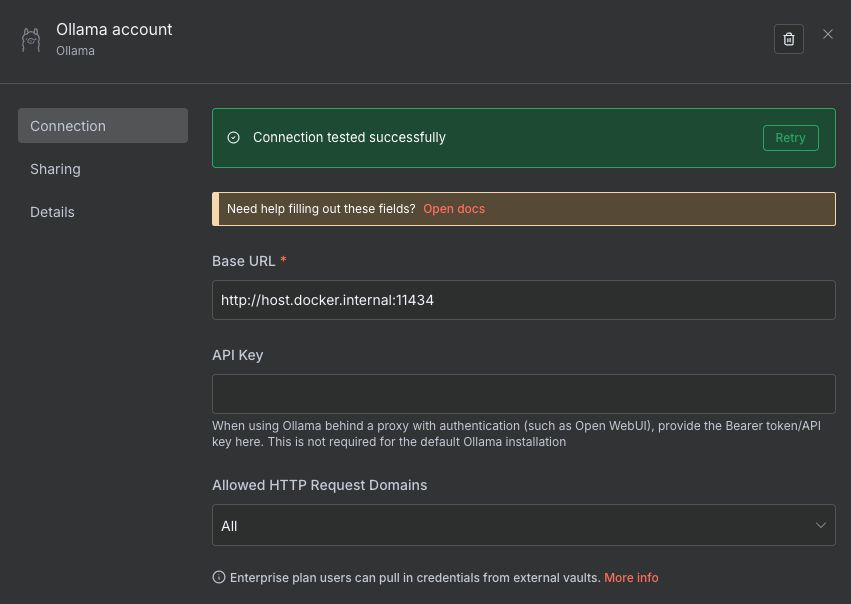Click into the Base URL field
The image size is (851, 604).
pos(522,300)
